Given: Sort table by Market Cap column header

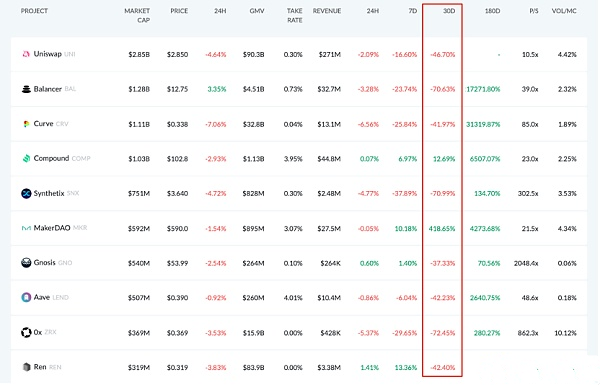Looking at the screenshot, I should point(137,15).
